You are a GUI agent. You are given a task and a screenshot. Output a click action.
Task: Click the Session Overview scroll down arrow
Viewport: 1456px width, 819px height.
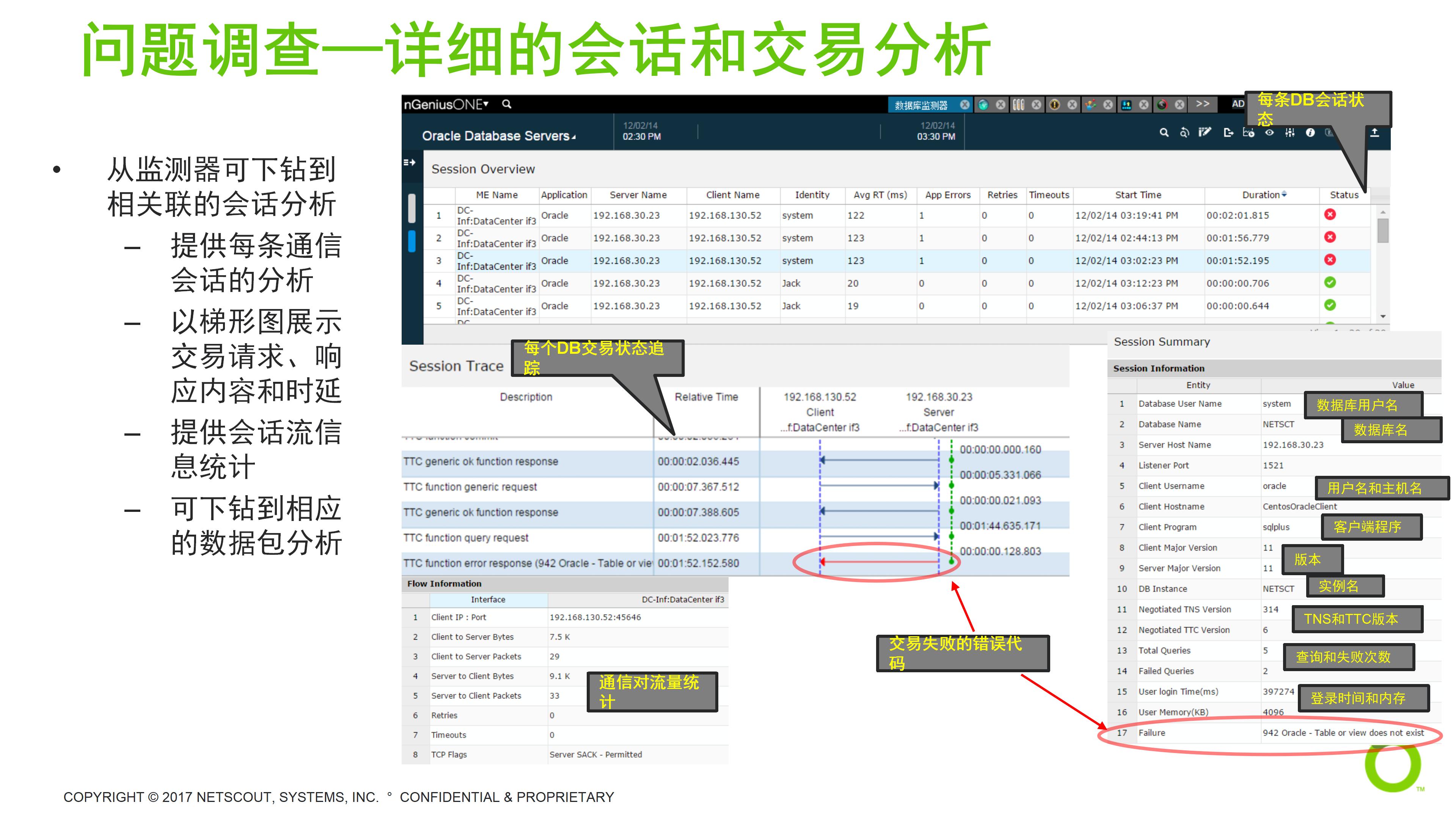tap(1382, 317)
